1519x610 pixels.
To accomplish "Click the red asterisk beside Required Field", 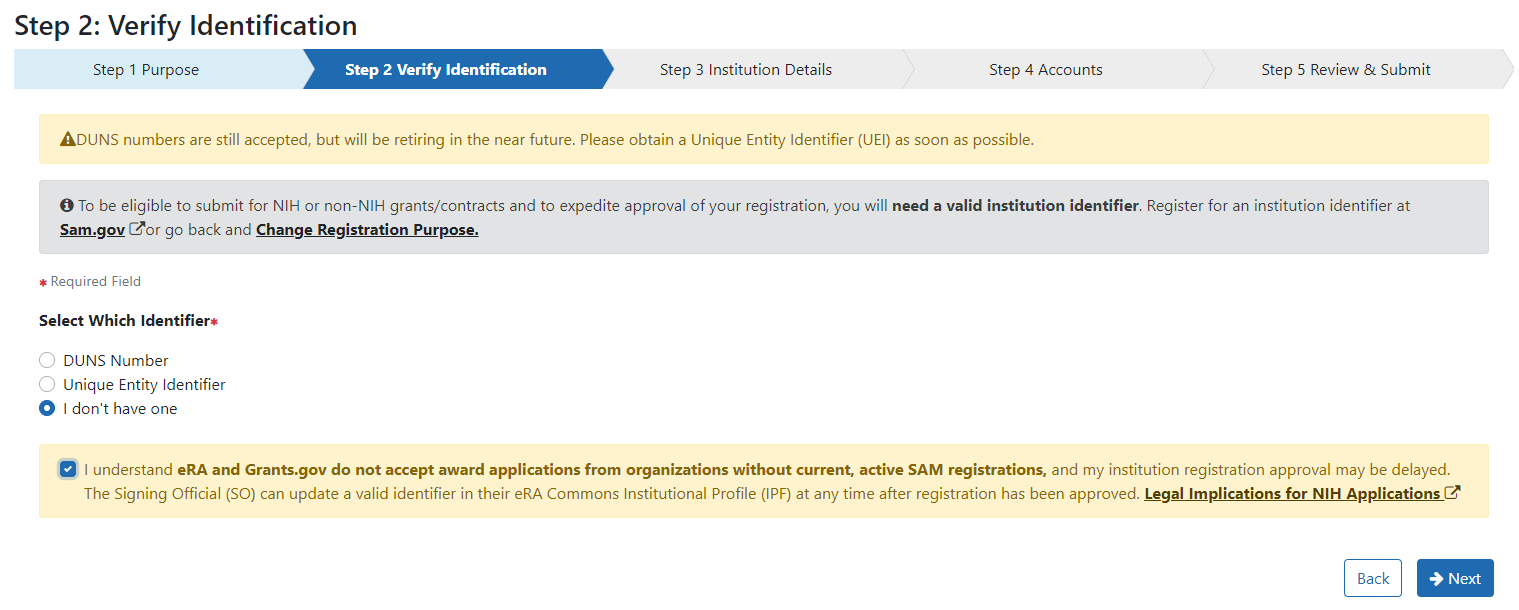I will pyautogui.click(x=43, y=283).
